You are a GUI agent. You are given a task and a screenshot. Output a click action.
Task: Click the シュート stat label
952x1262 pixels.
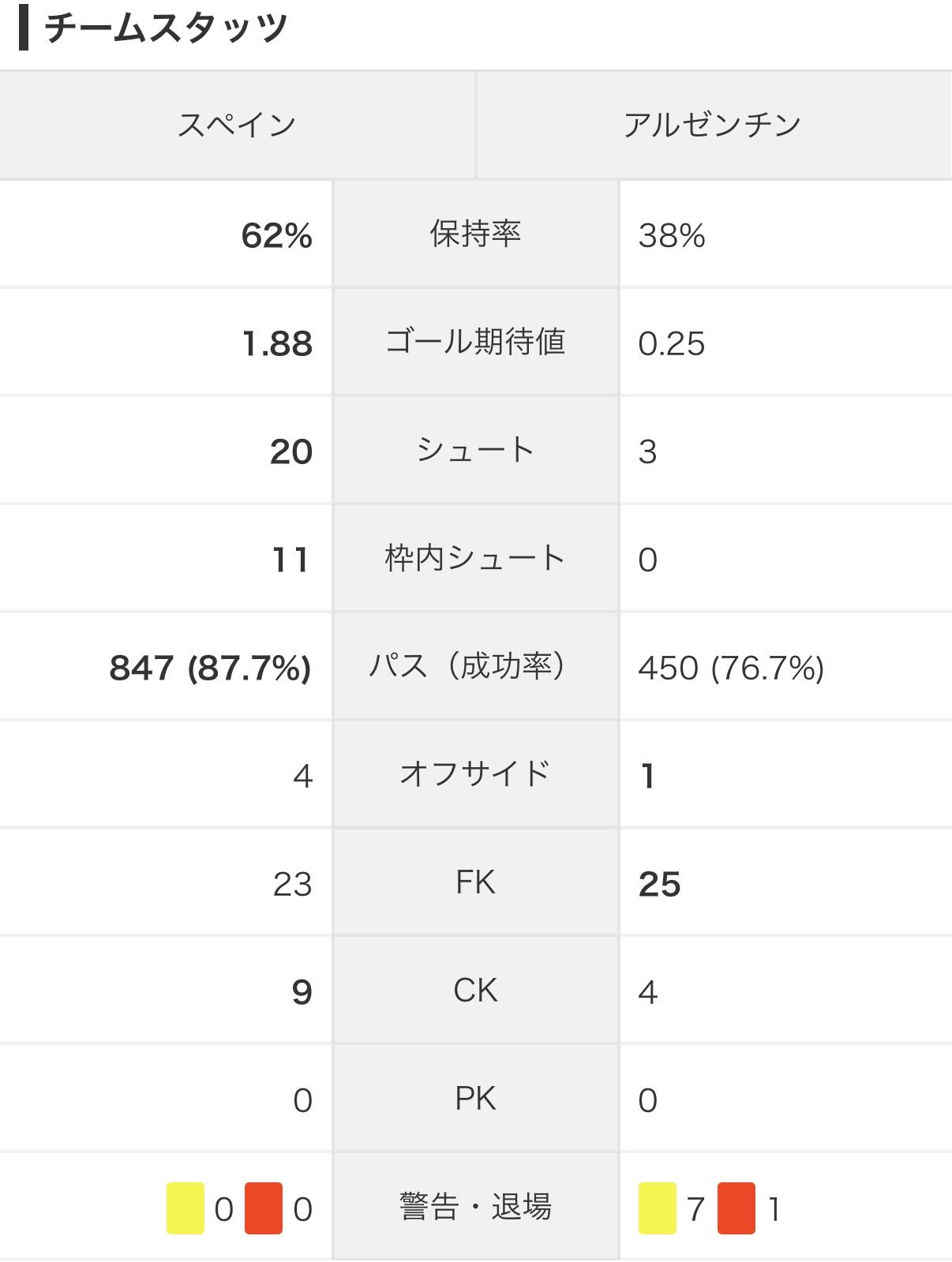click(x=475, y=450)
